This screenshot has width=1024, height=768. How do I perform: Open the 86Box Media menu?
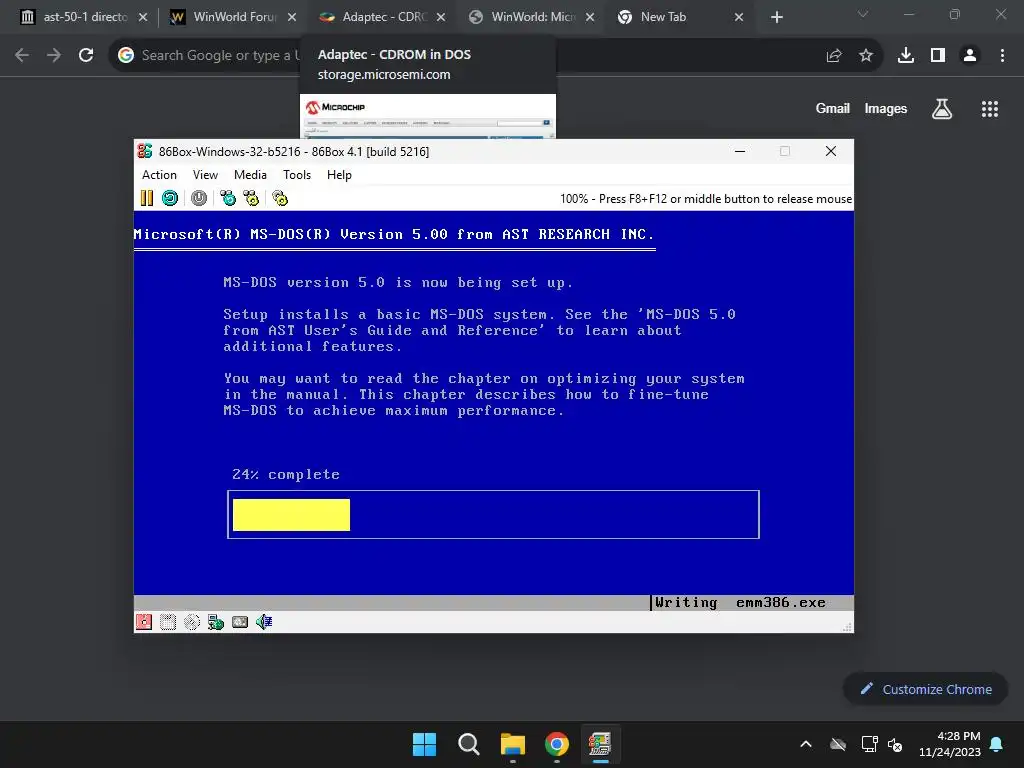[250, 175]
